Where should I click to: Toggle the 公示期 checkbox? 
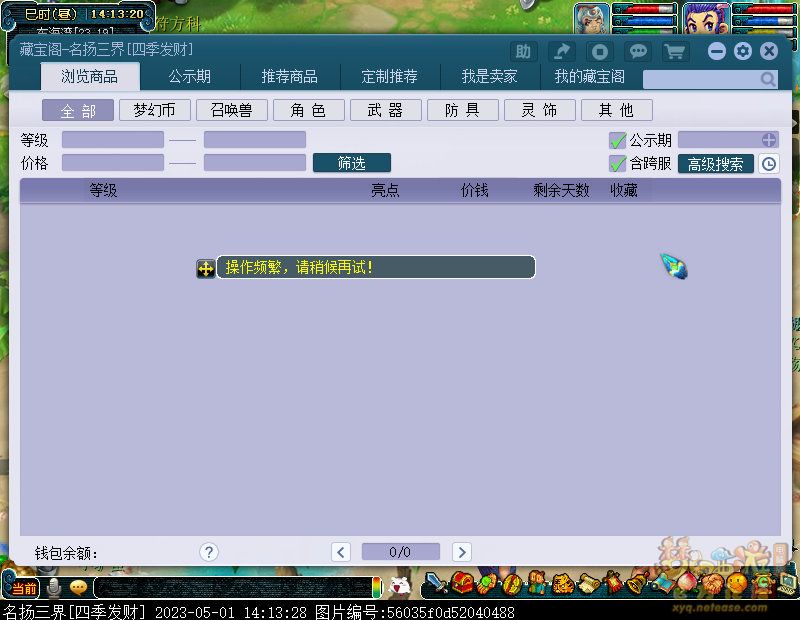(617, 141)
